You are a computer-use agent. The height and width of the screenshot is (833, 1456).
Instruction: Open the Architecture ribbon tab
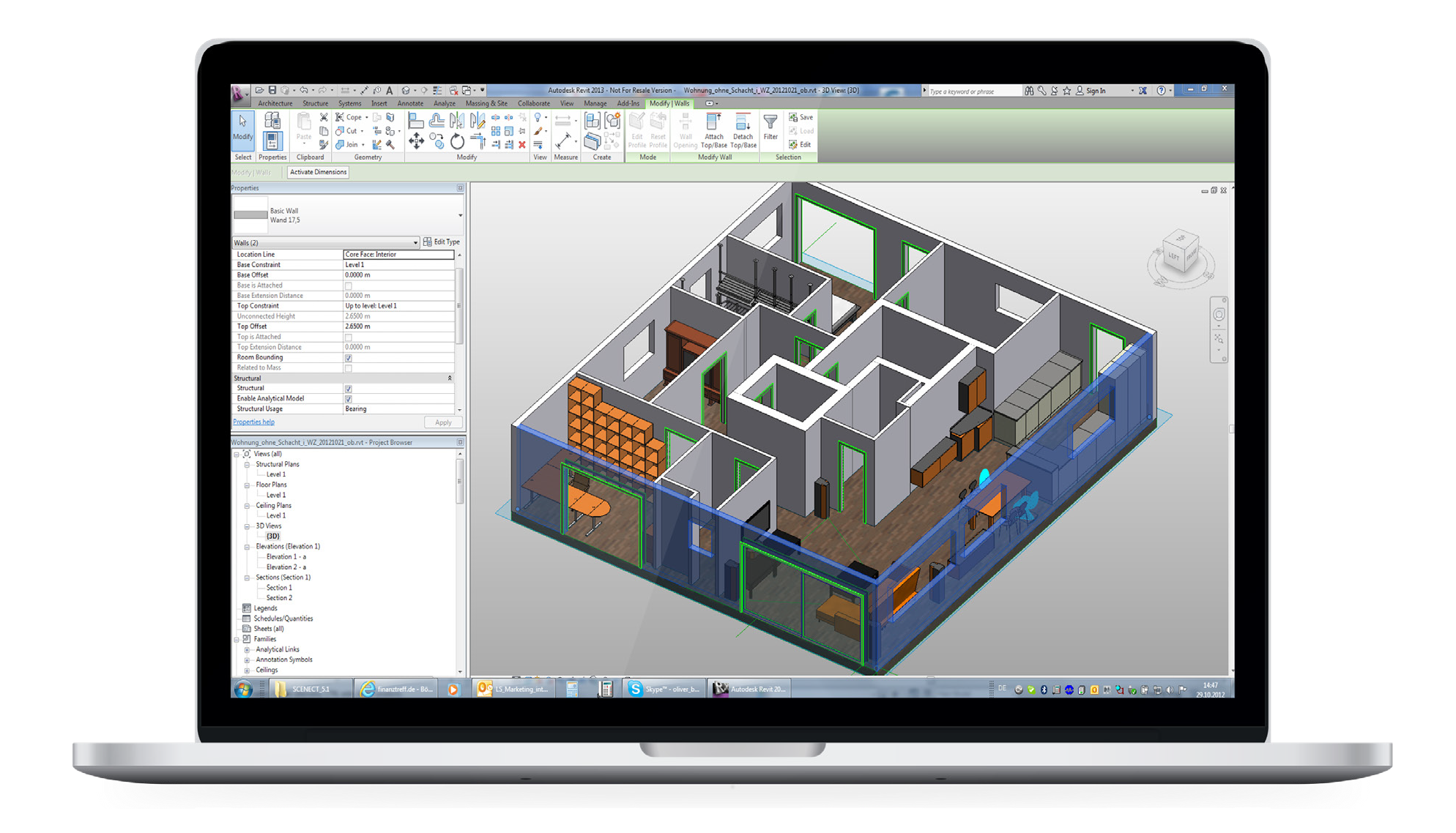tap(275, 104)
